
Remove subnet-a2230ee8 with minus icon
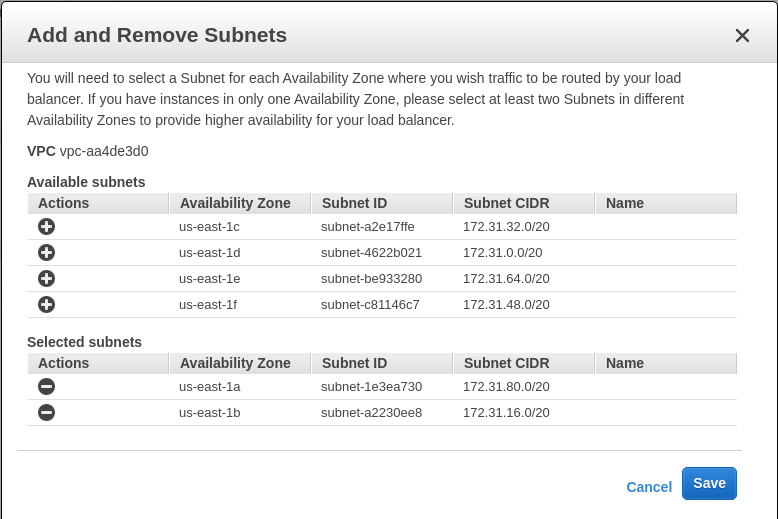(46, 413)
